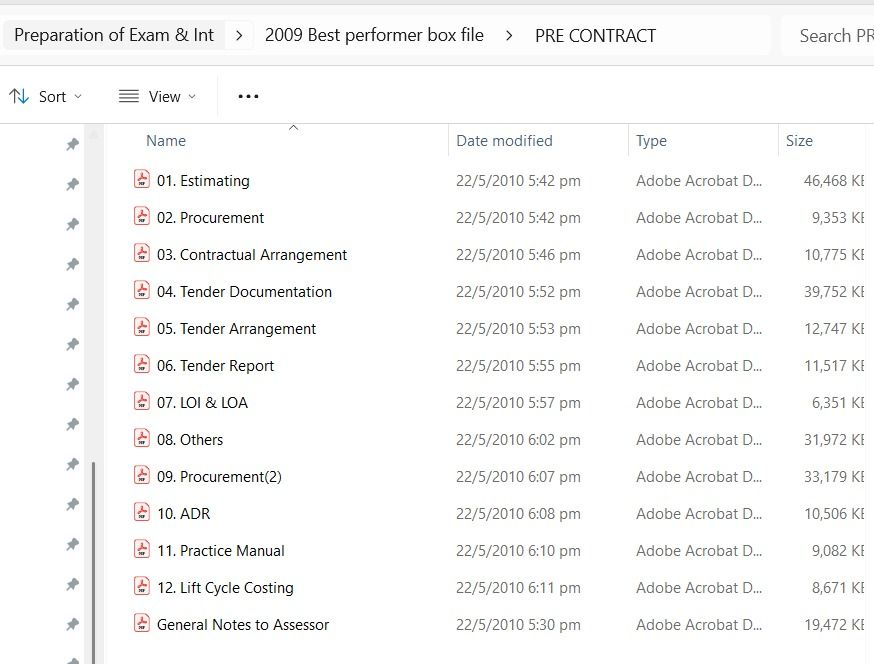The height and width of the screenshot is (664, 874).
Task: Click the Search PRE CONTRACT box
Action: (829, 36)
